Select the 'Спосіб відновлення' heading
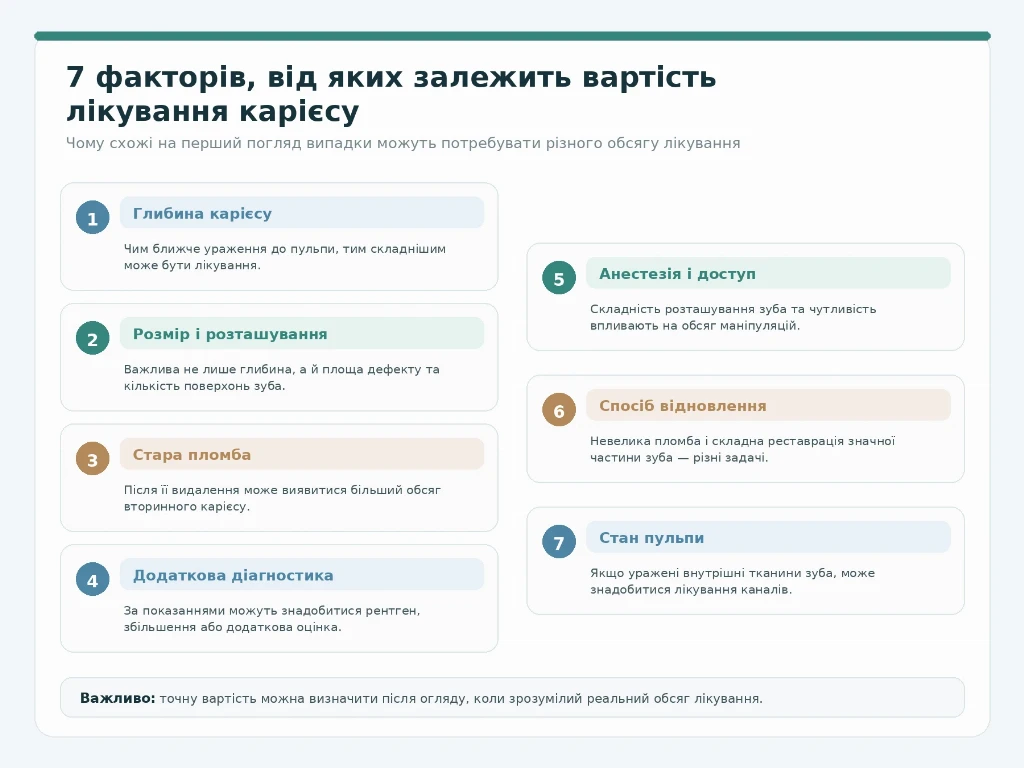This screenshot has width=1024, height=768. click(x=682, y=406)
